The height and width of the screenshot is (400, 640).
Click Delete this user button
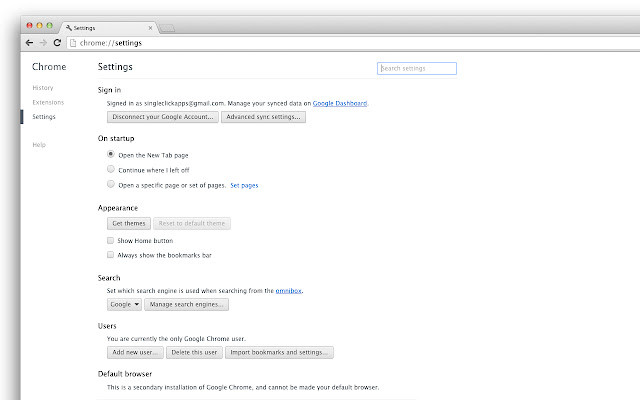click(x=194, y=352)
